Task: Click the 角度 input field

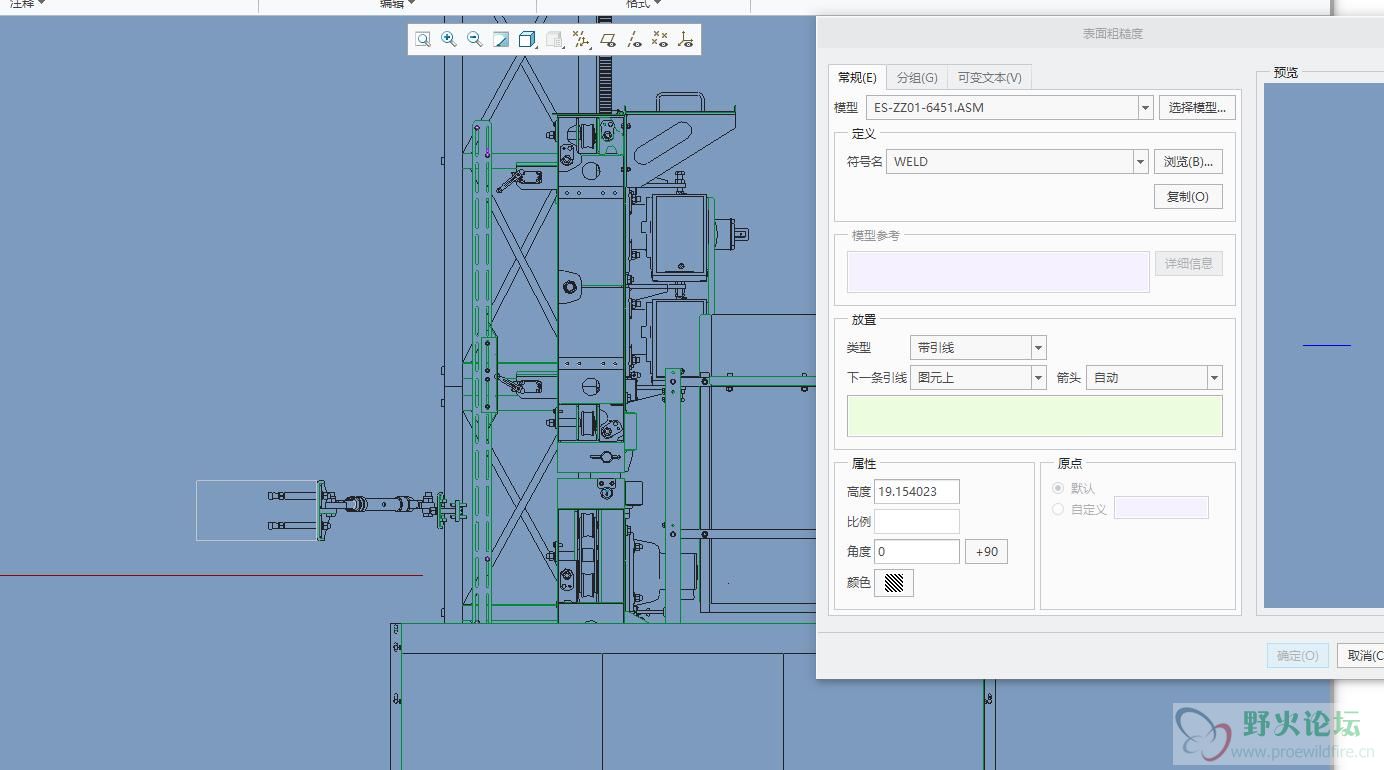Action: point(917,551)
